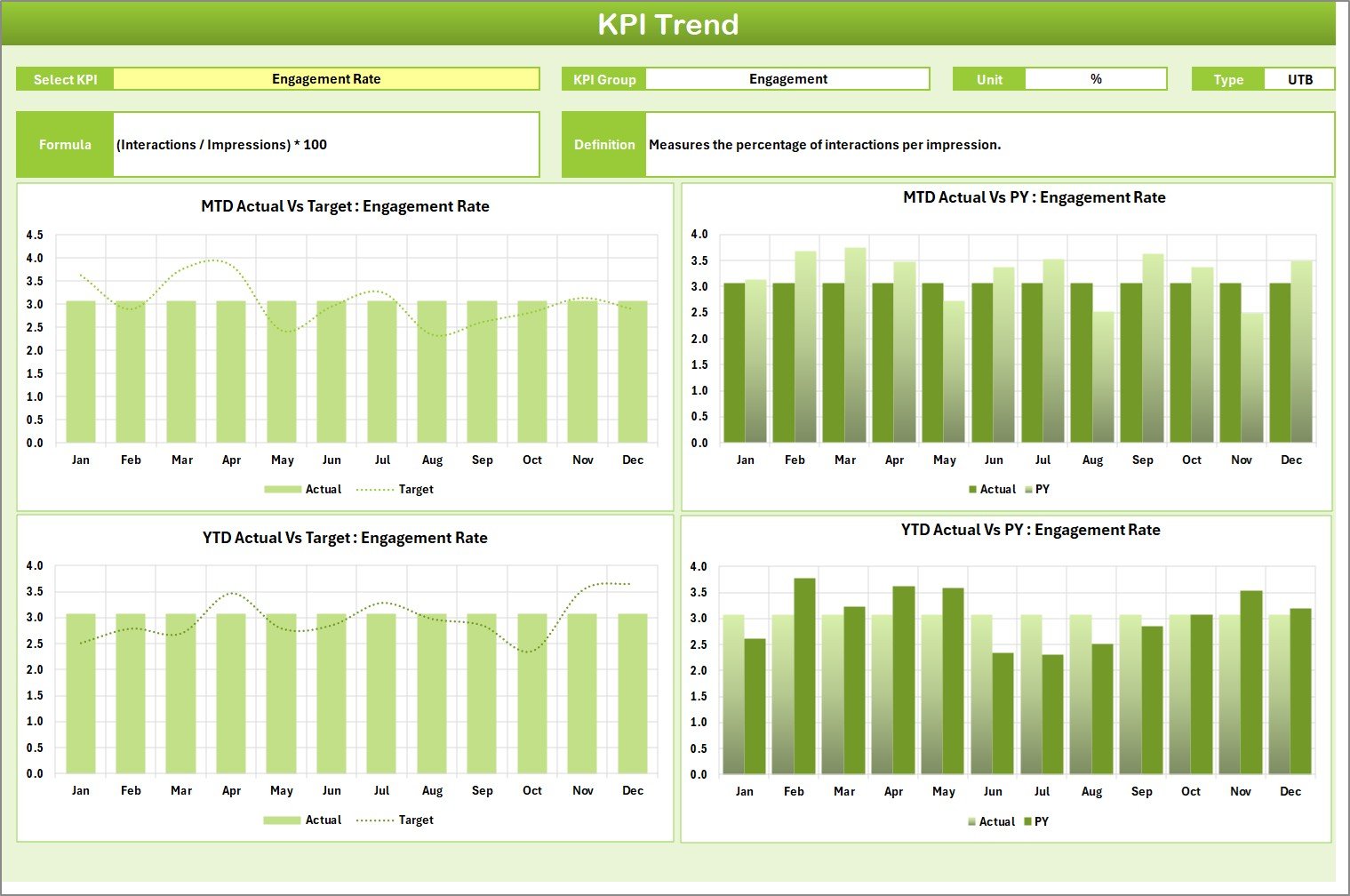This screenshot has width=1350, height=896.
Task: Select the YTD Actual Vs PY chart title
Action: 1030,530
